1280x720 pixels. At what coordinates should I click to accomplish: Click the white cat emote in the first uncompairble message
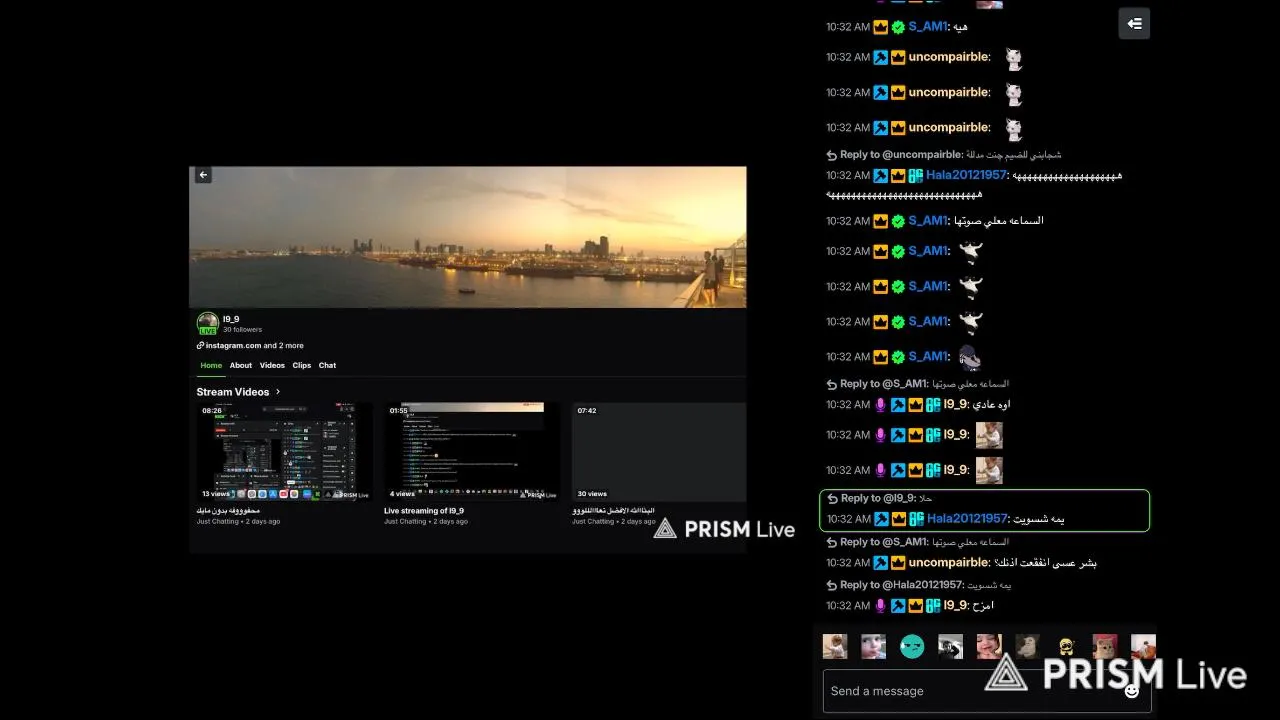(1013, 58)
